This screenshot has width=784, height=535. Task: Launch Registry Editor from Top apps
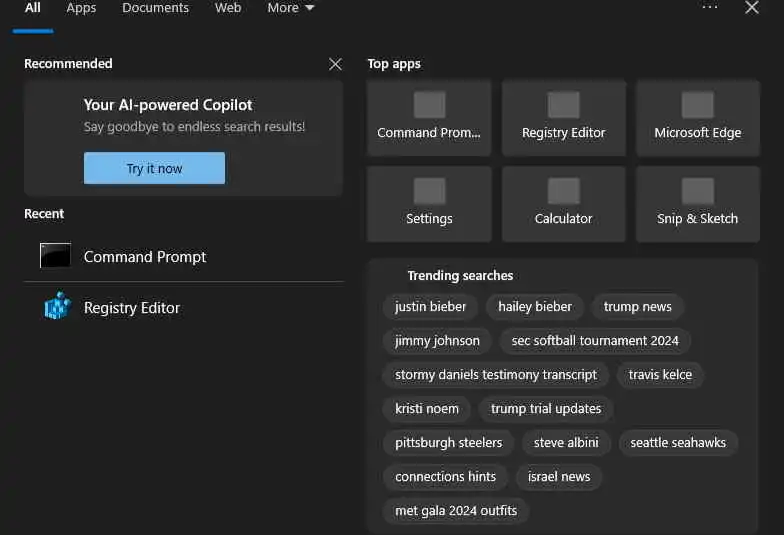(x=563, y=118)
